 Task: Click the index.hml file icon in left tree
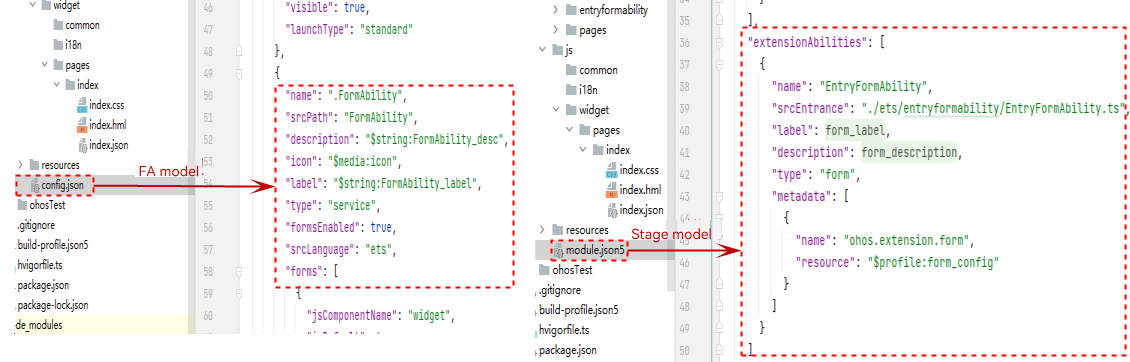click(81, 125)
